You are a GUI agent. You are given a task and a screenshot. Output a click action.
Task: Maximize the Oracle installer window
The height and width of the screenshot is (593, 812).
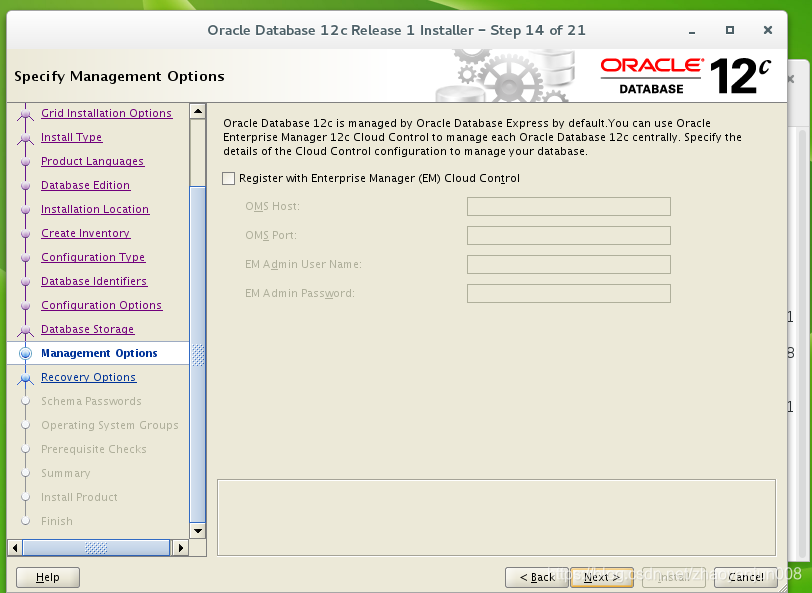730,30
